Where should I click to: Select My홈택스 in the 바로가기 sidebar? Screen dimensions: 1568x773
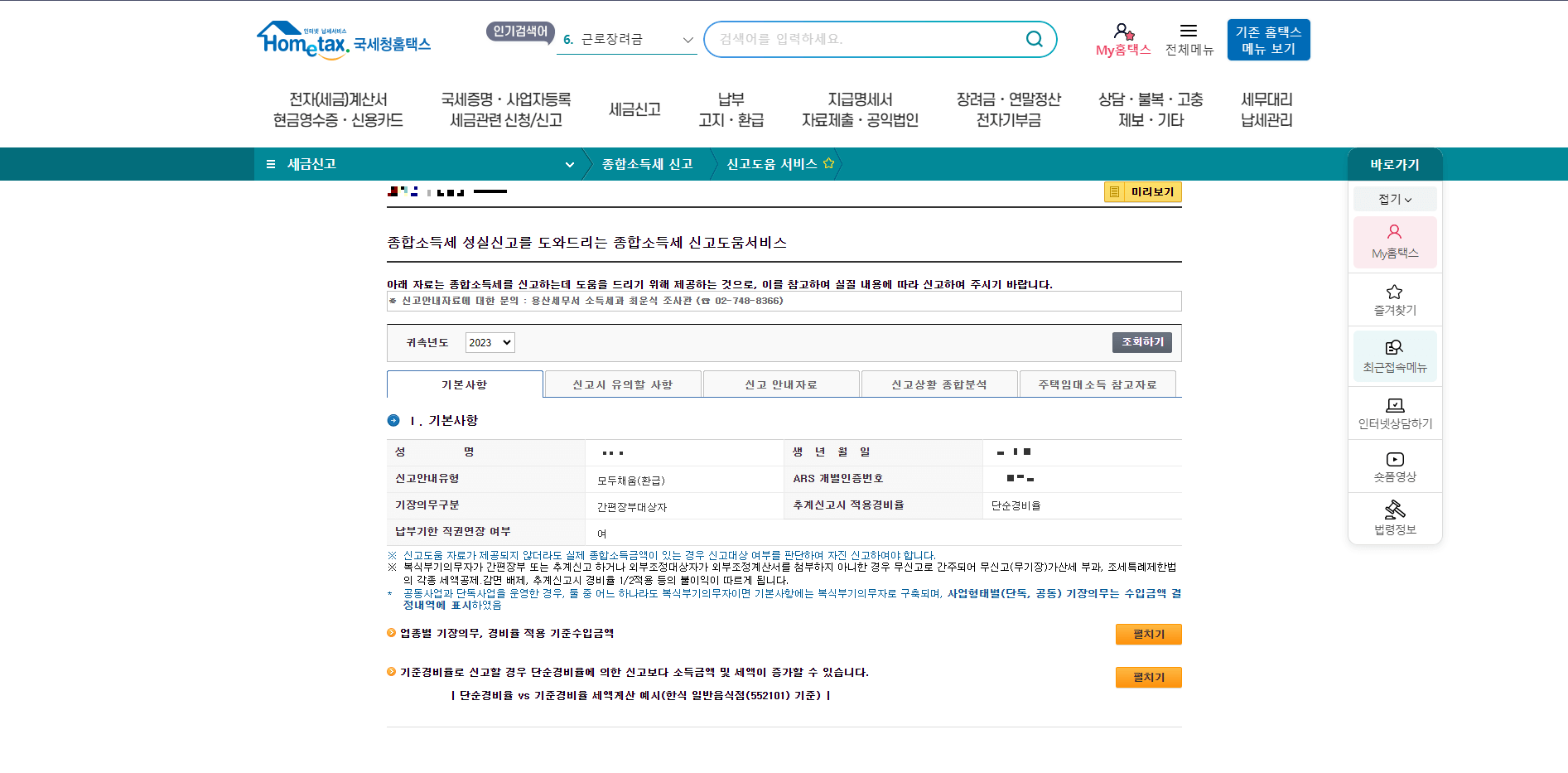pyautogui.click(x=1394, y=242)
